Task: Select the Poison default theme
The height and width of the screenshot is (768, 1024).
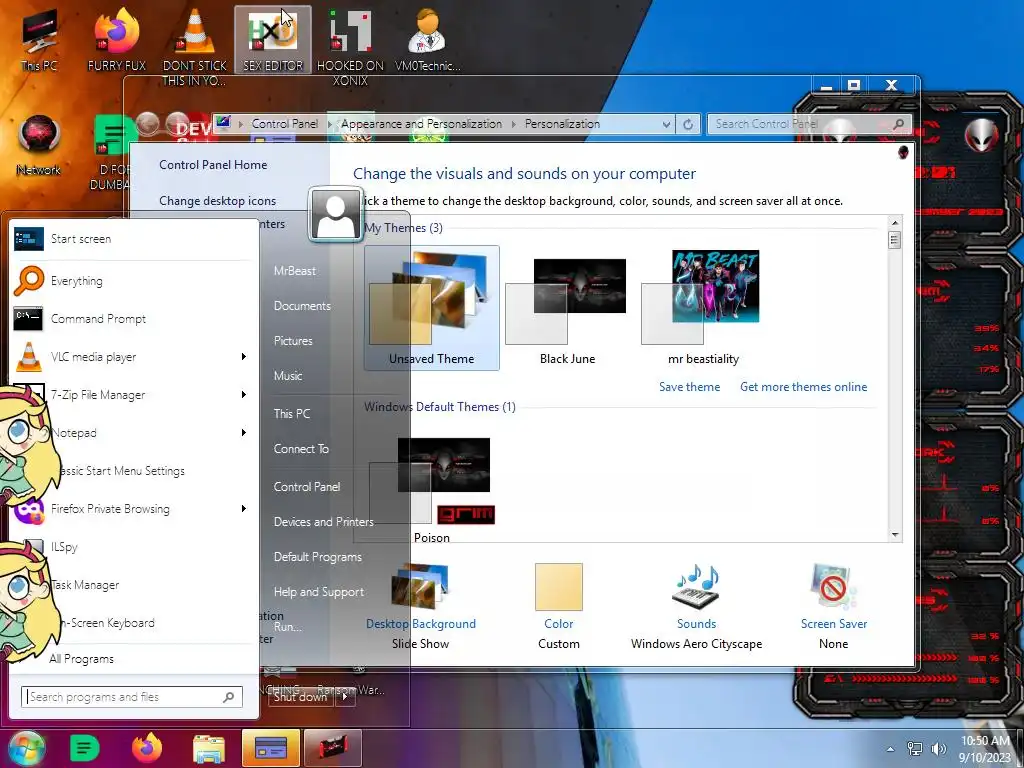Action: coord(432,490)
